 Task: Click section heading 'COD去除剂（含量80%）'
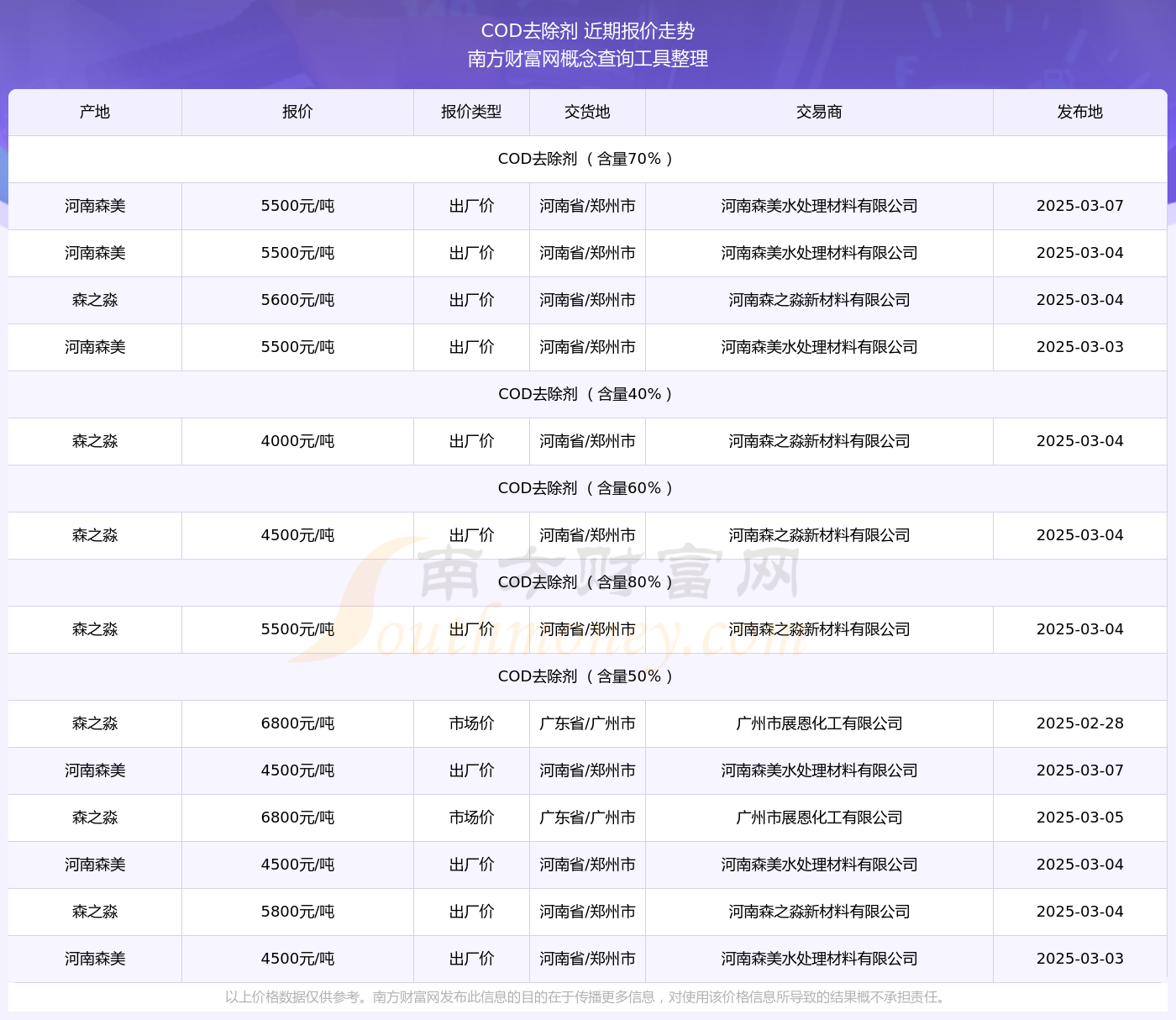(588, 582)
